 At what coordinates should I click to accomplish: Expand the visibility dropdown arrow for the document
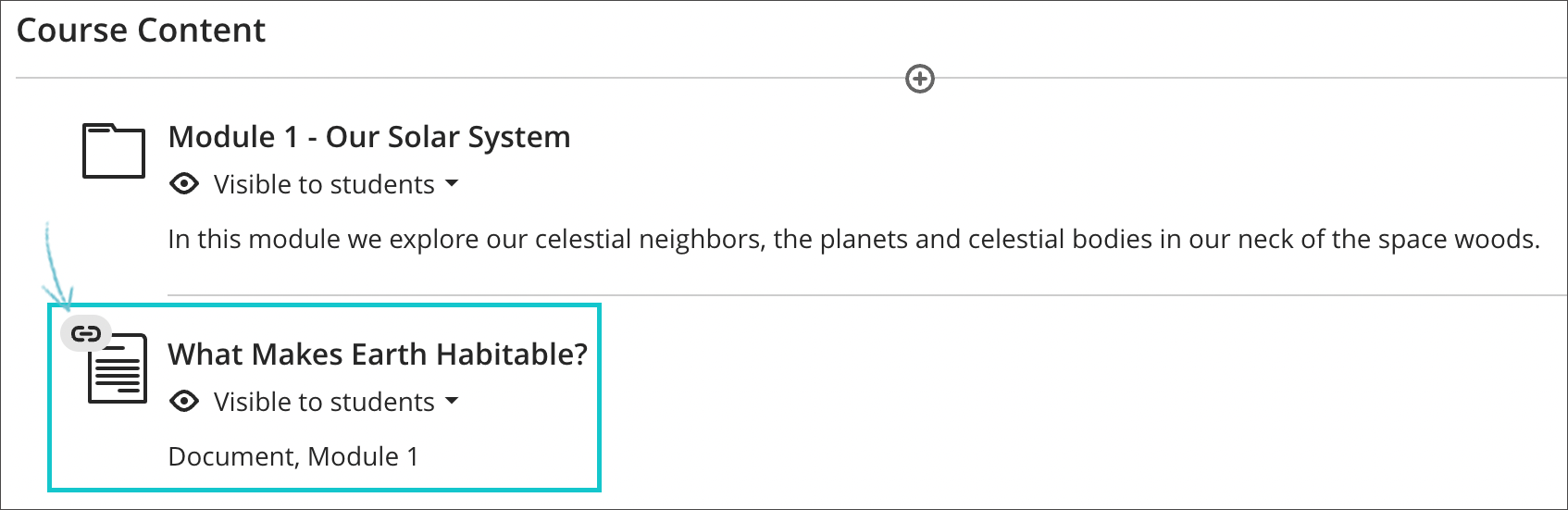[452, 401]
